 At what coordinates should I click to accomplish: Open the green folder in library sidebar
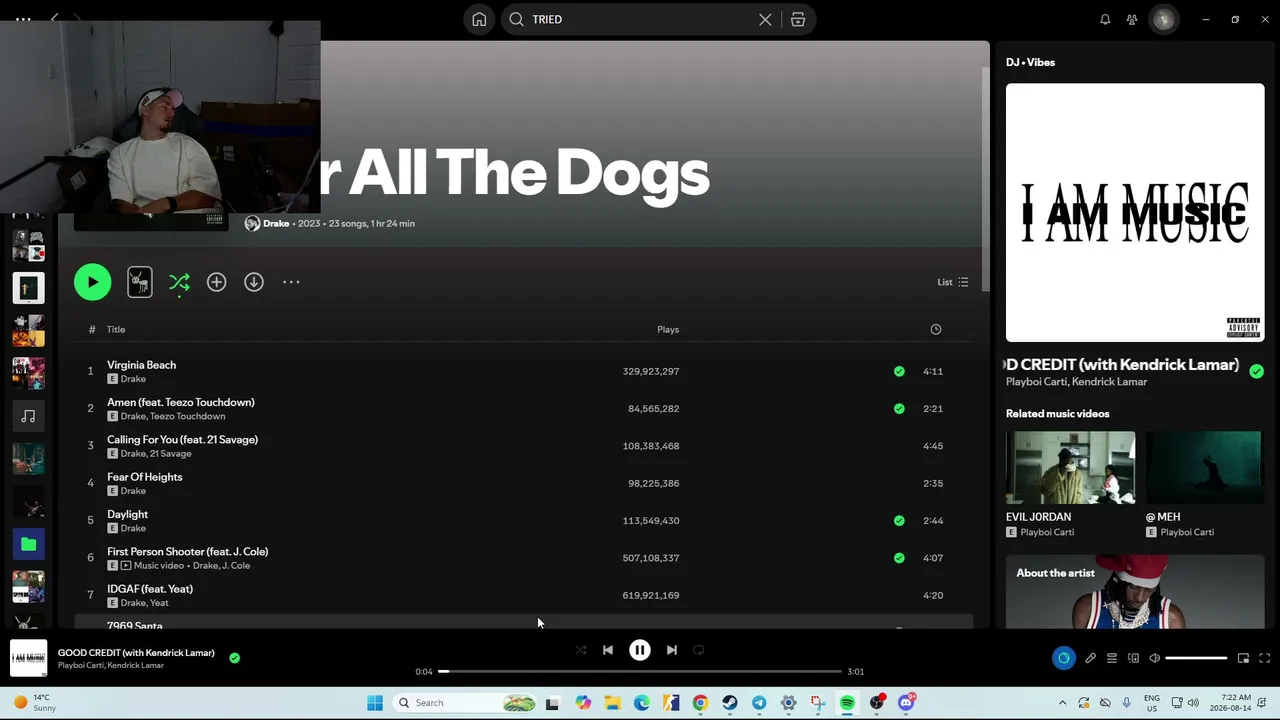point(28,544)
